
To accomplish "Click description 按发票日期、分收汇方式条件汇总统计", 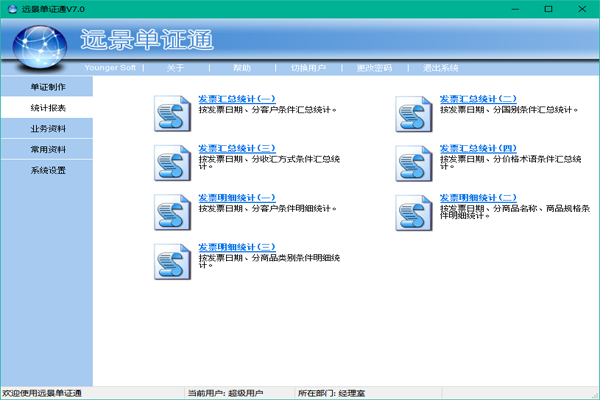I will pyautogui.click(x=269, y=162).
